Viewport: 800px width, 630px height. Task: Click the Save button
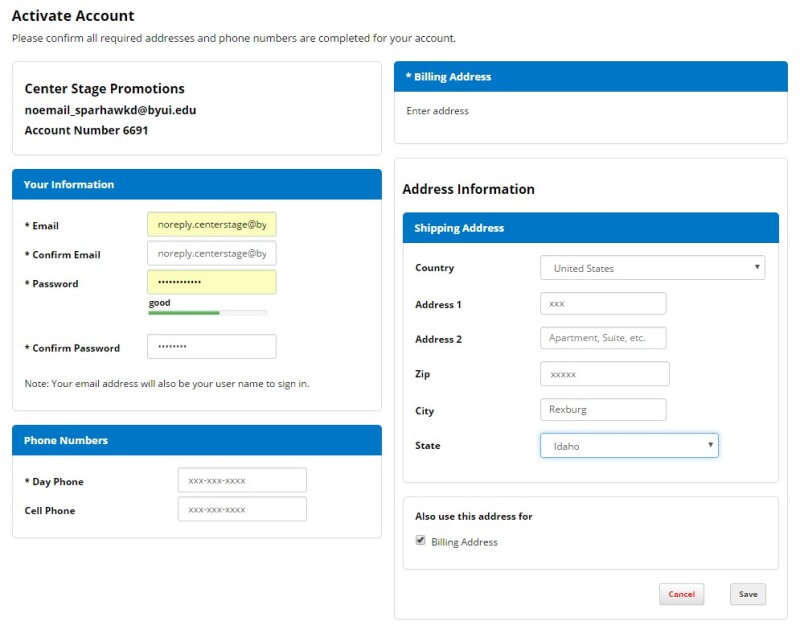coord(747,594)
